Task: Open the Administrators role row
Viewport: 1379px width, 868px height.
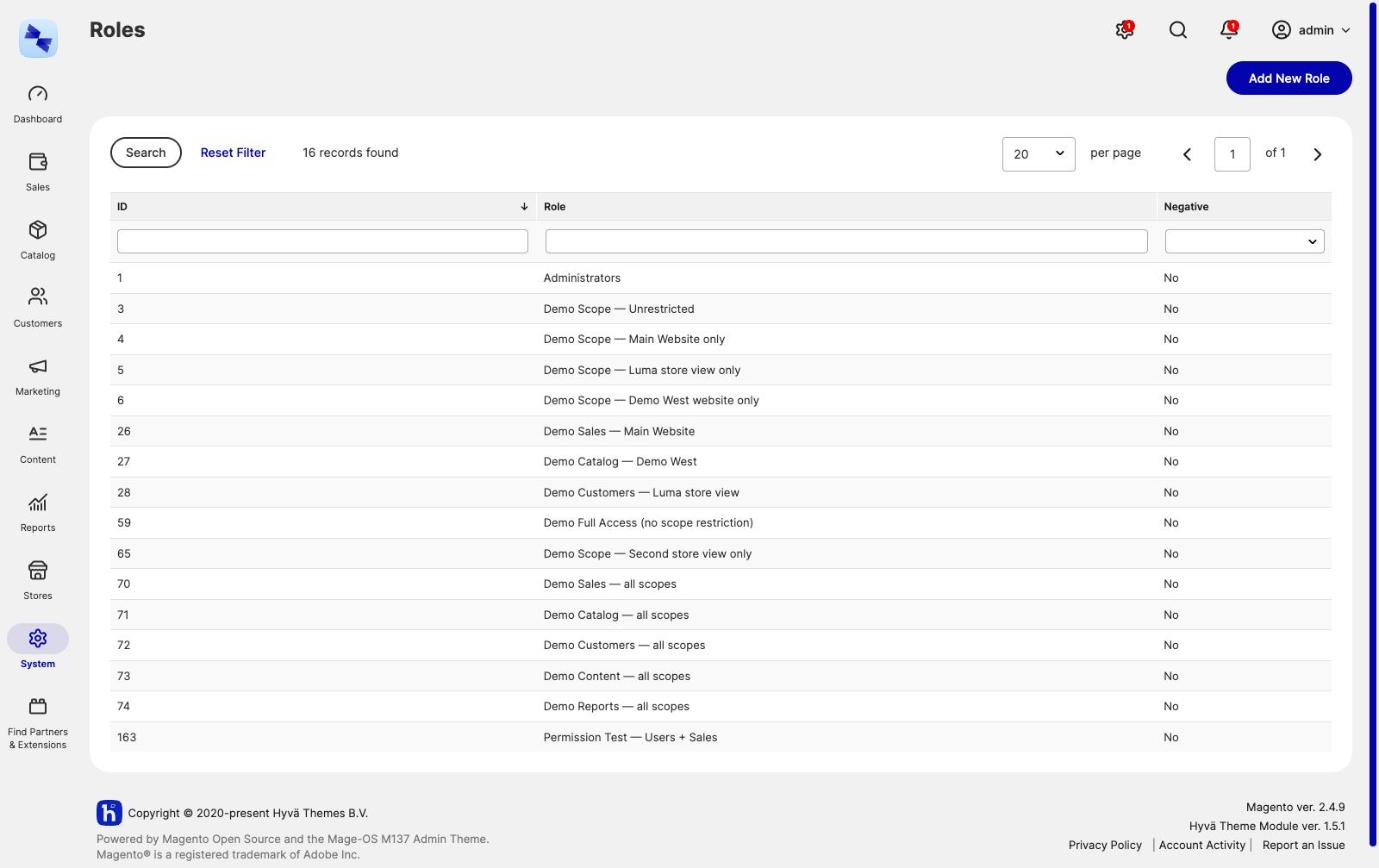Action: (x=720, y=278)
